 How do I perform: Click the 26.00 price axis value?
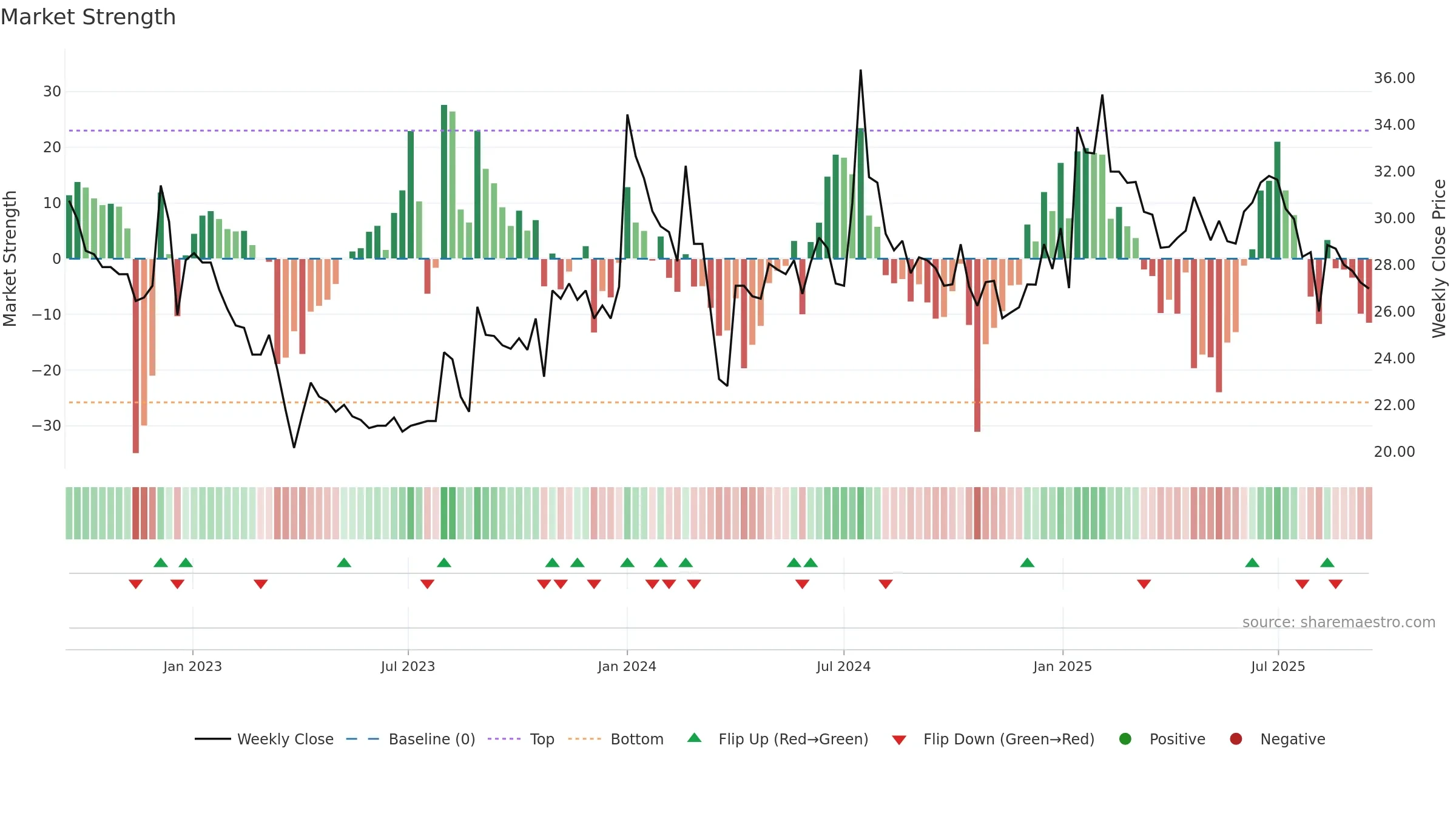point(1394,311)
